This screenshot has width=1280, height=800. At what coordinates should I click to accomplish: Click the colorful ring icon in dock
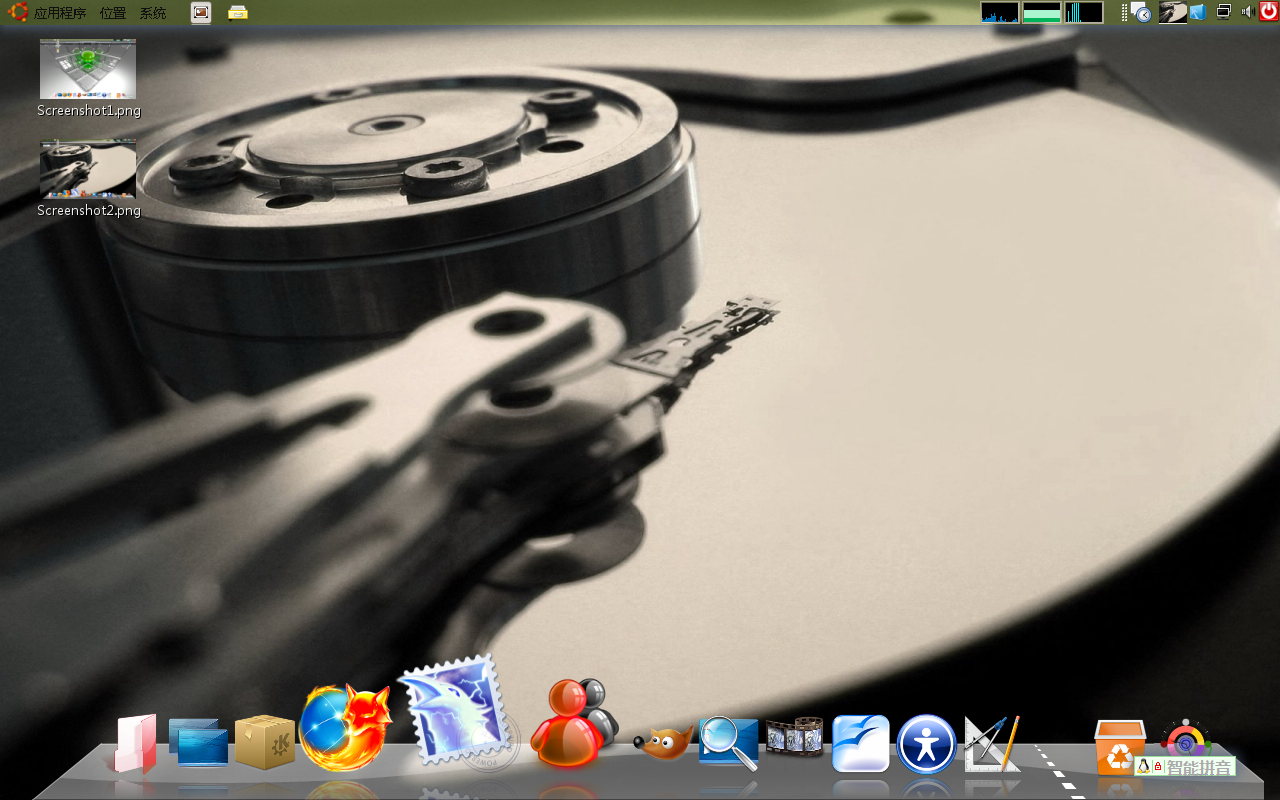coord(1186,738)
